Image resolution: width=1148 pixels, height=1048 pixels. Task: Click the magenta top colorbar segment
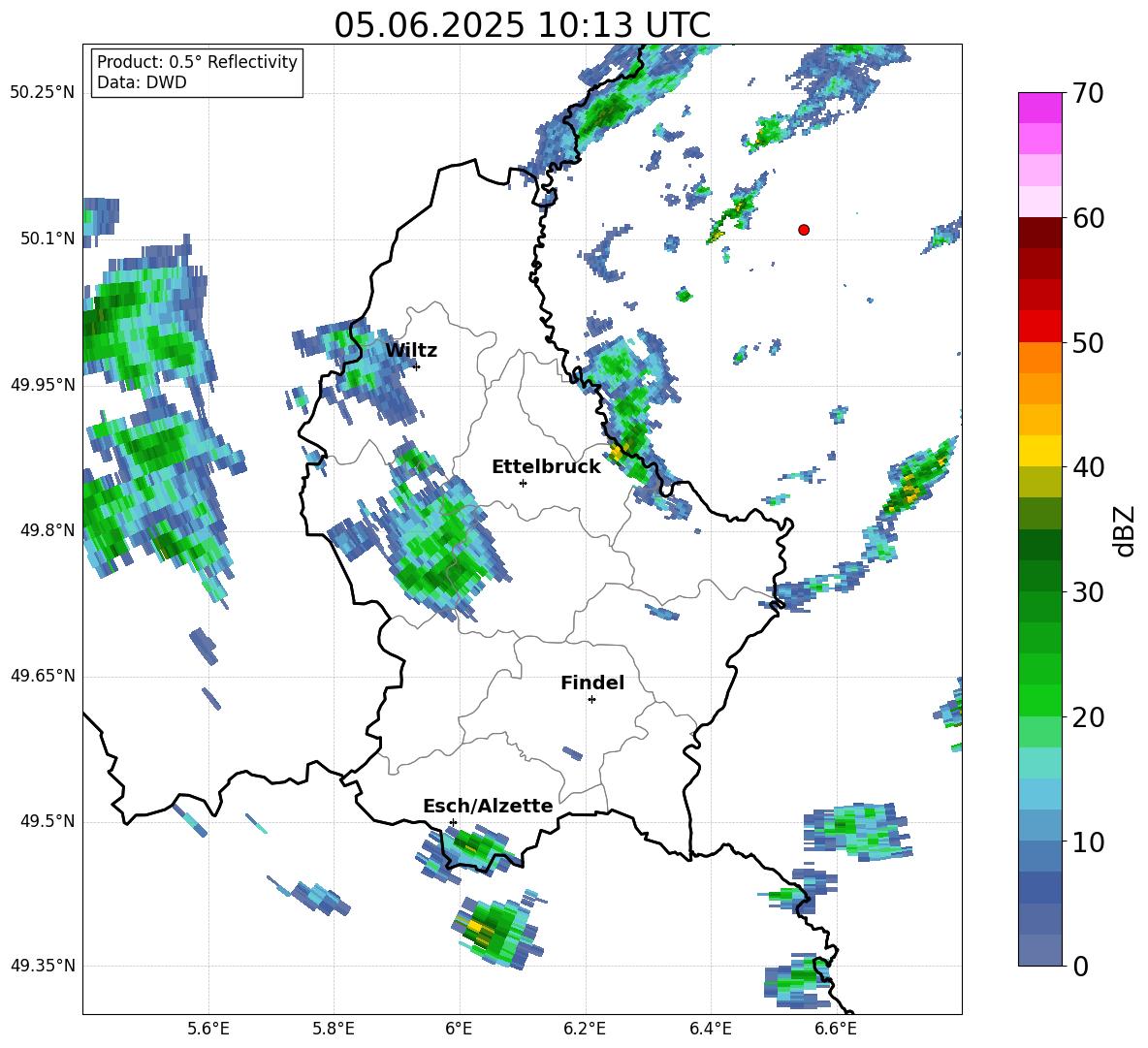pyautogui.click(x=1039, y=108)
